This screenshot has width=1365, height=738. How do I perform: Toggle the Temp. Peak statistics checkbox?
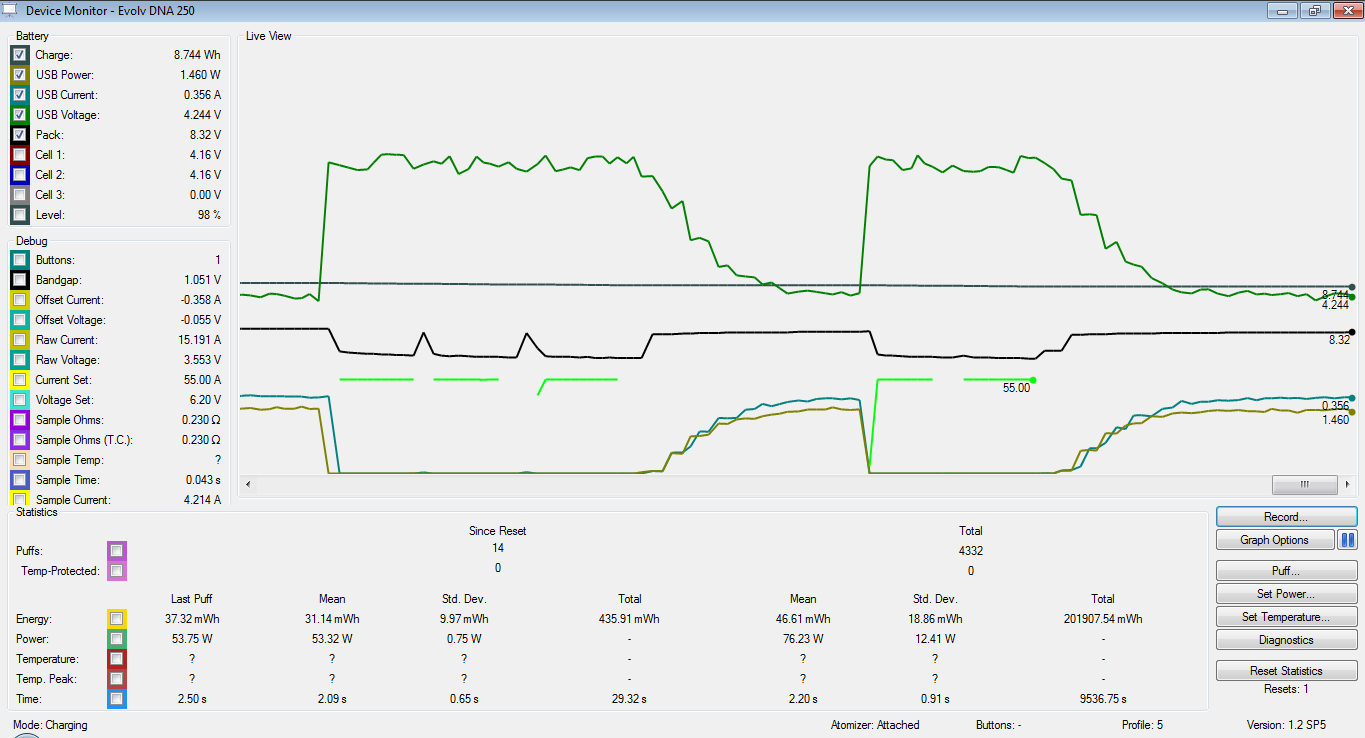tap(117, 679)
